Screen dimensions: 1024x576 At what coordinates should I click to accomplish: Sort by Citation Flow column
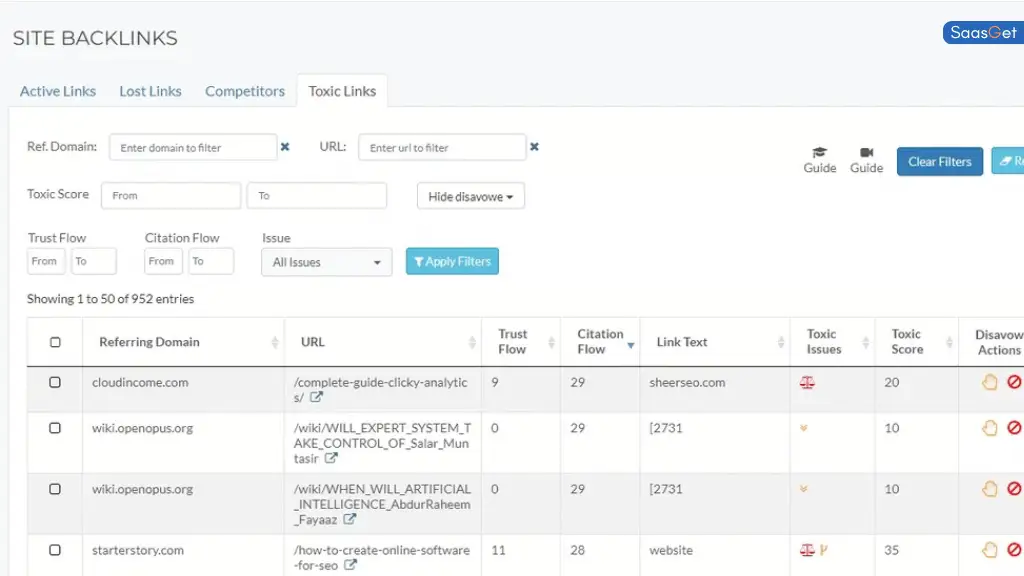pos(600,342)
